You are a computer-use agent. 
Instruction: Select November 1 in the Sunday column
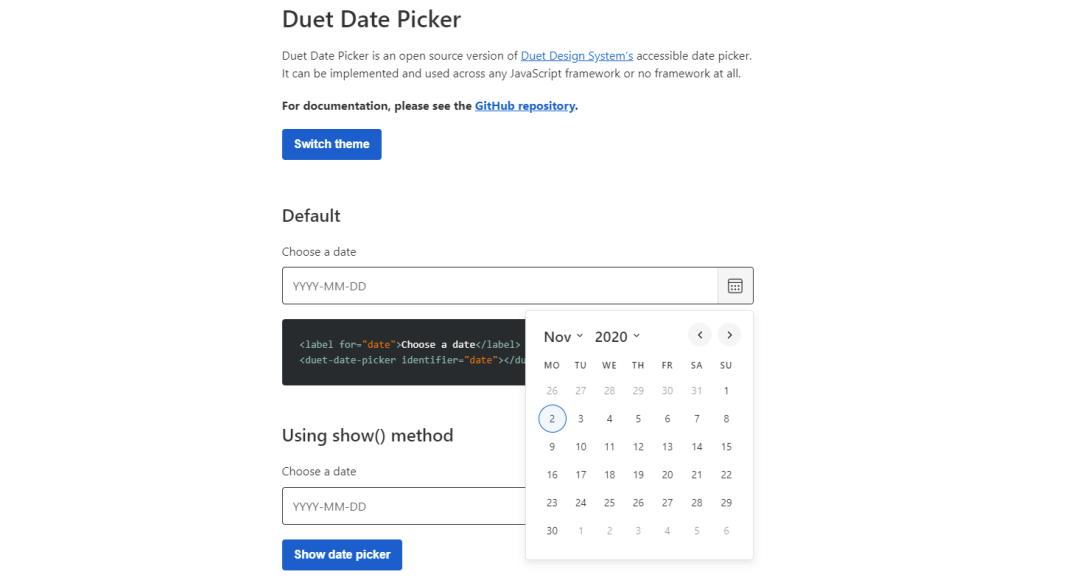tap(726, 391)
